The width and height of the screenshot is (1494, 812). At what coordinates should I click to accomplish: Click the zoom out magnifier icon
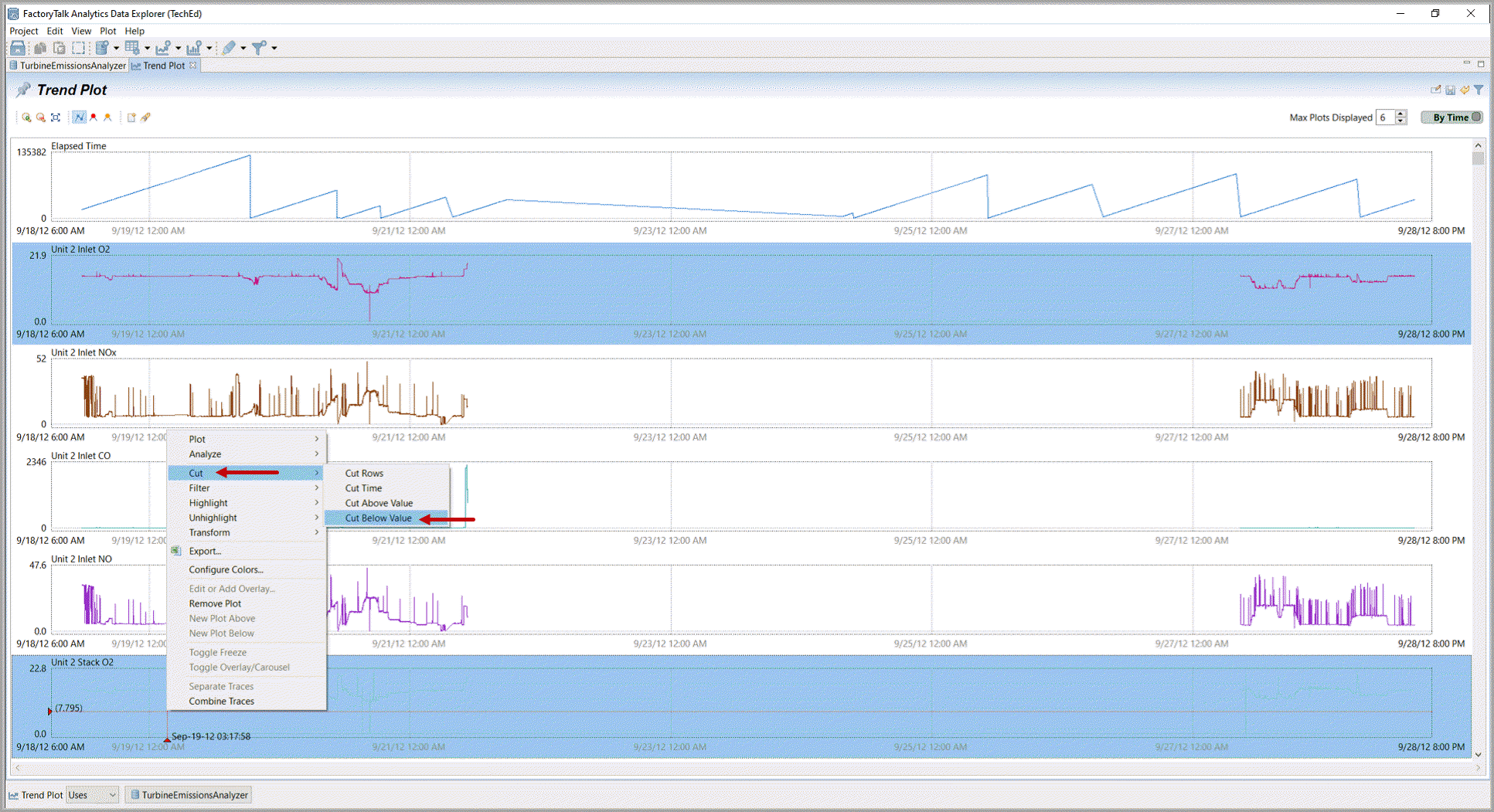tap(40, 117)
